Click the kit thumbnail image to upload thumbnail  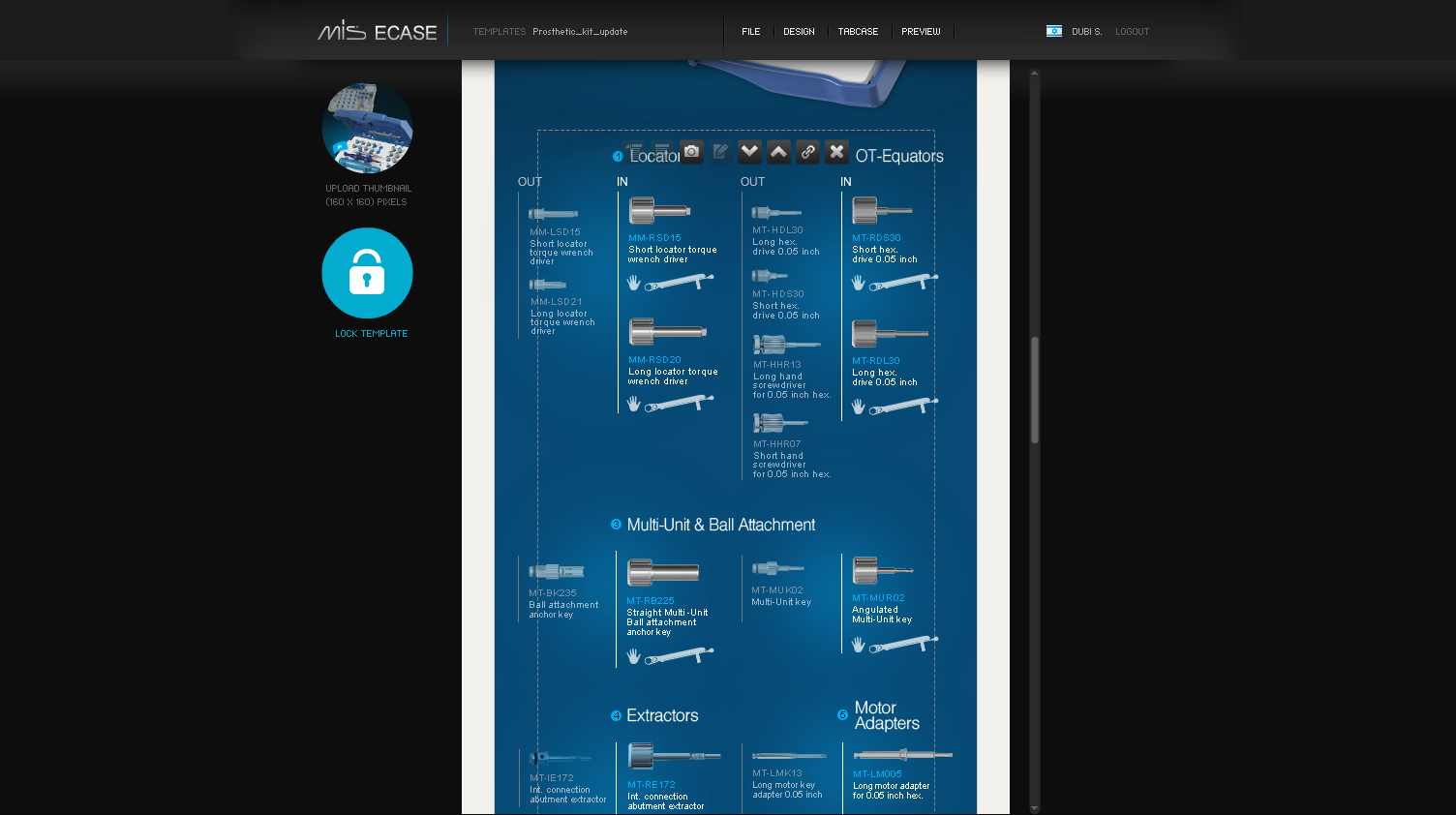click(367, 128)
